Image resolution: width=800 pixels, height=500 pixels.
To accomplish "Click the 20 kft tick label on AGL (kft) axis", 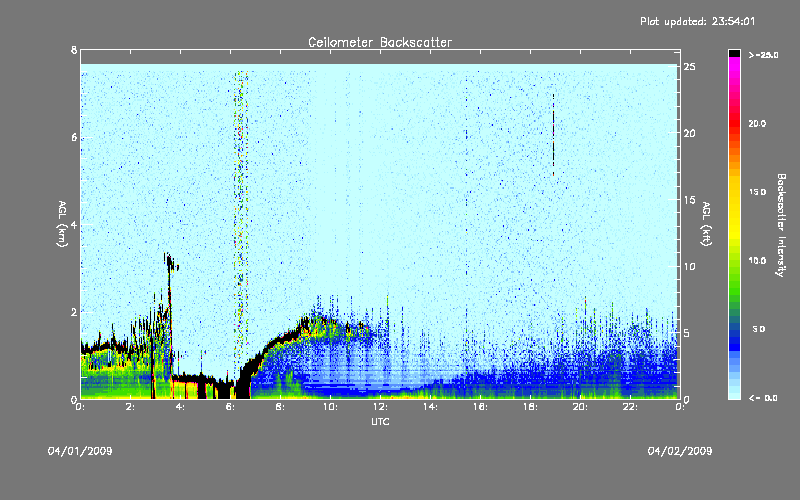I will [x=689, y=133].
